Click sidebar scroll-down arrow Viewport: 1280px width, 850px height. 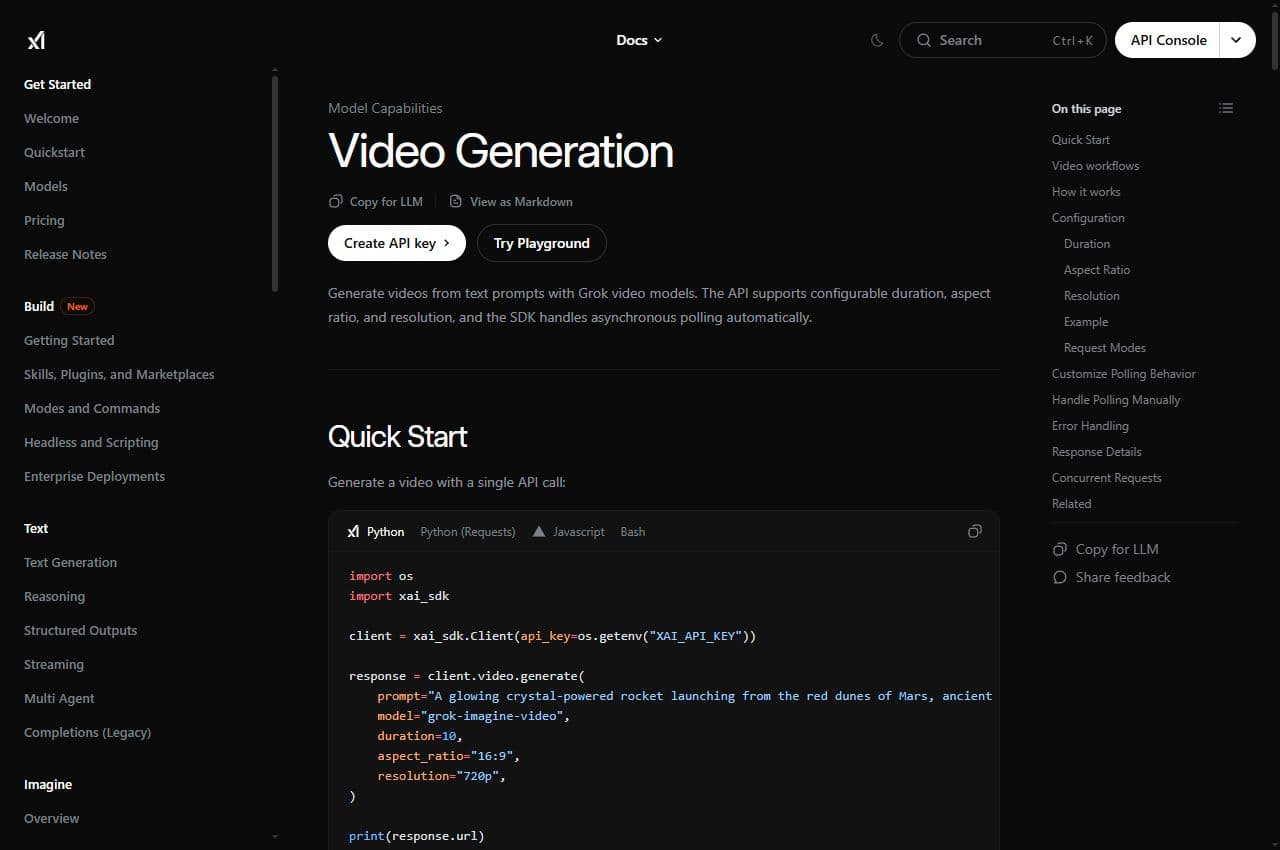coord(275,836)
